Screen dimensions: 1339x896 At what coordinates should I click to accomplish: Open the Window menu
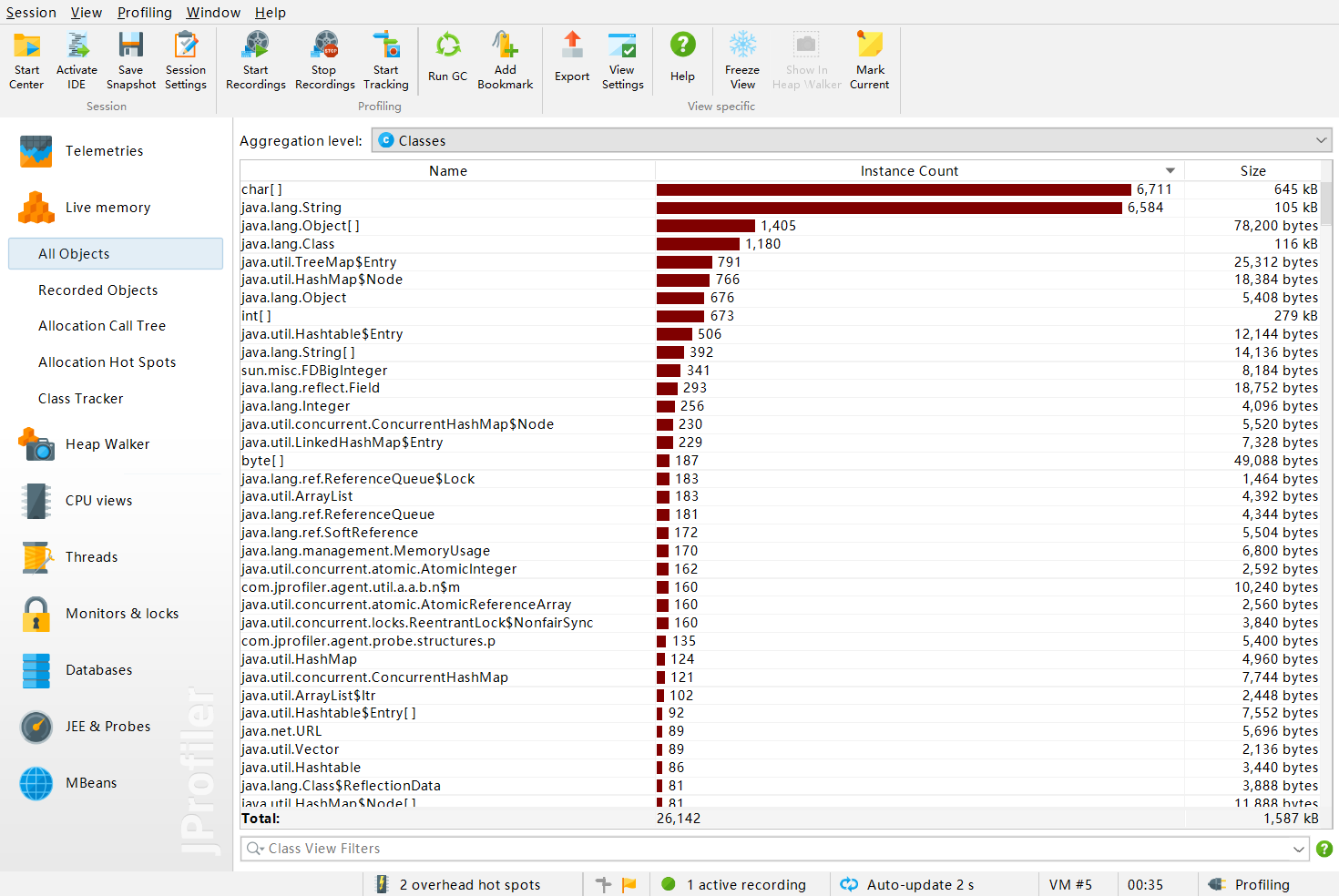pyautogui.click(x=213, y=12)
